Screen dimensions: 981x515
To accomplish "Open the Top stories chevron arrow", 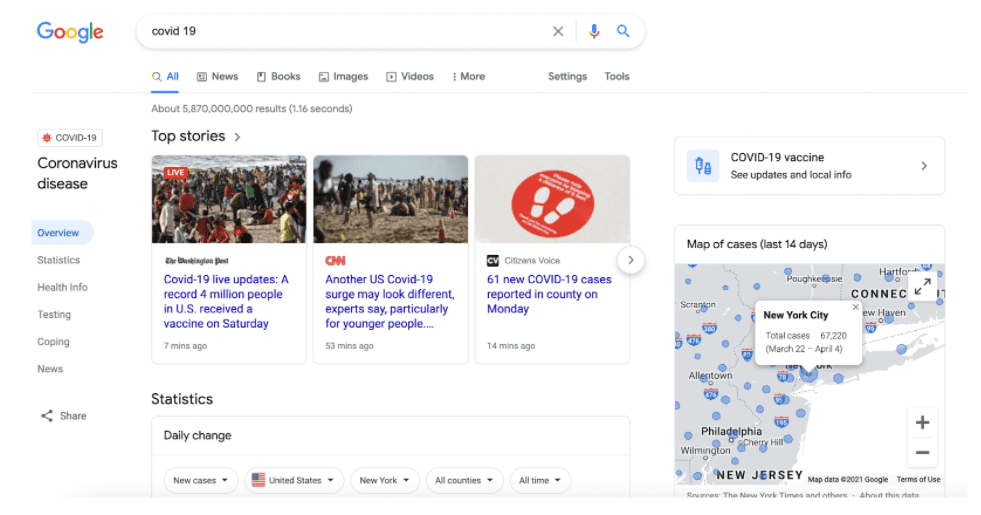I will (x=237, y=137).
